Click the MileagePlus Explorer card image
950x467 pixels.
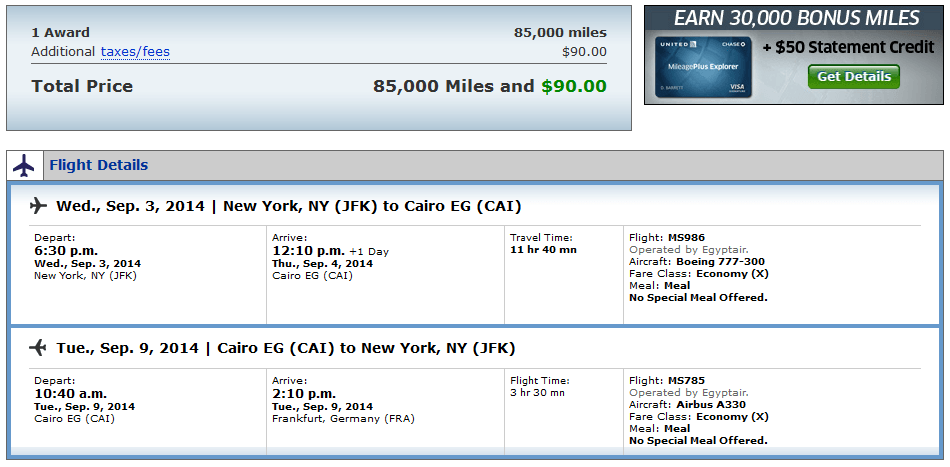[x=703, y=67]
